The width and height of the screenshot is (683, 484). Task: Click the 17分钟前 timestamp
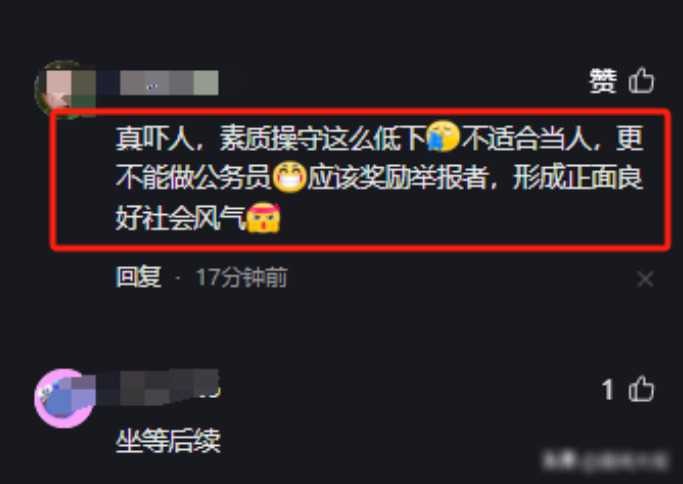click(242, 278)
